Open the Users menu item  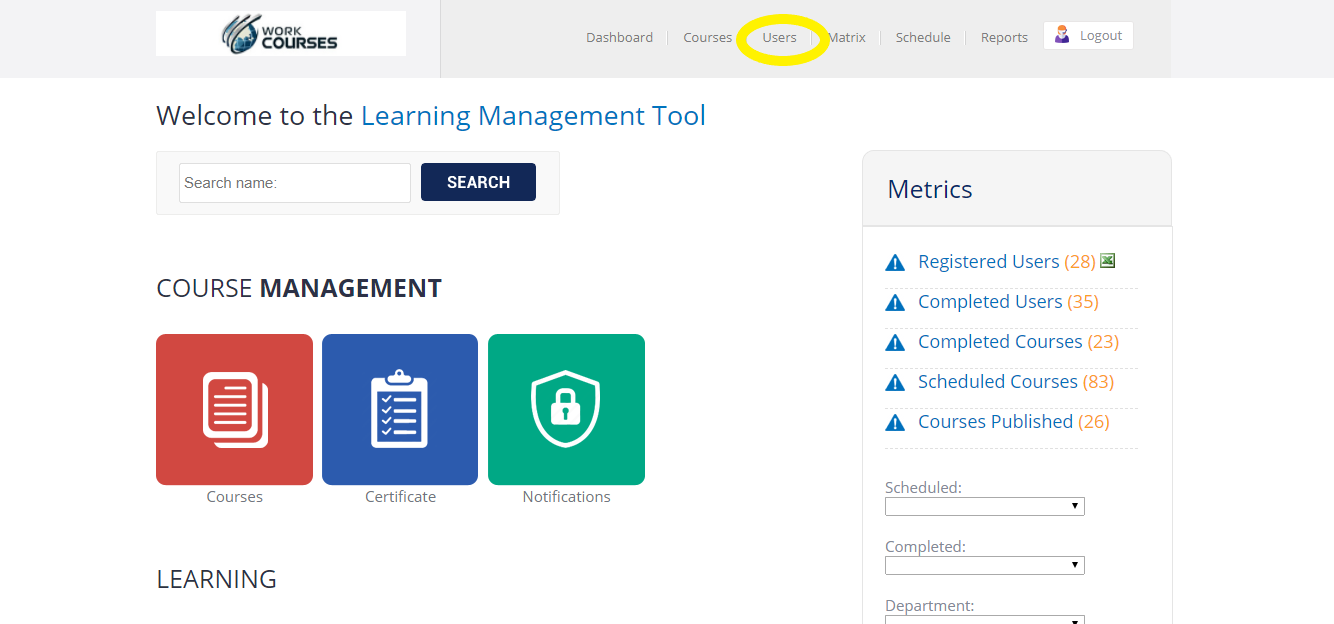pyautogui.click(x=779, y=38)
